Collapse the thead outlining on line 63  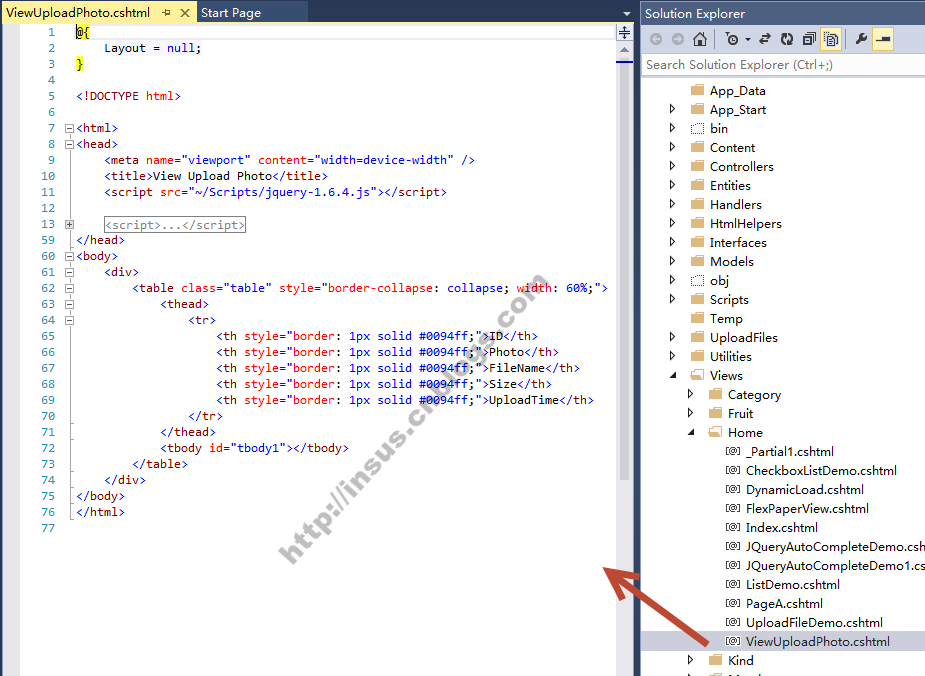[69, 304]
